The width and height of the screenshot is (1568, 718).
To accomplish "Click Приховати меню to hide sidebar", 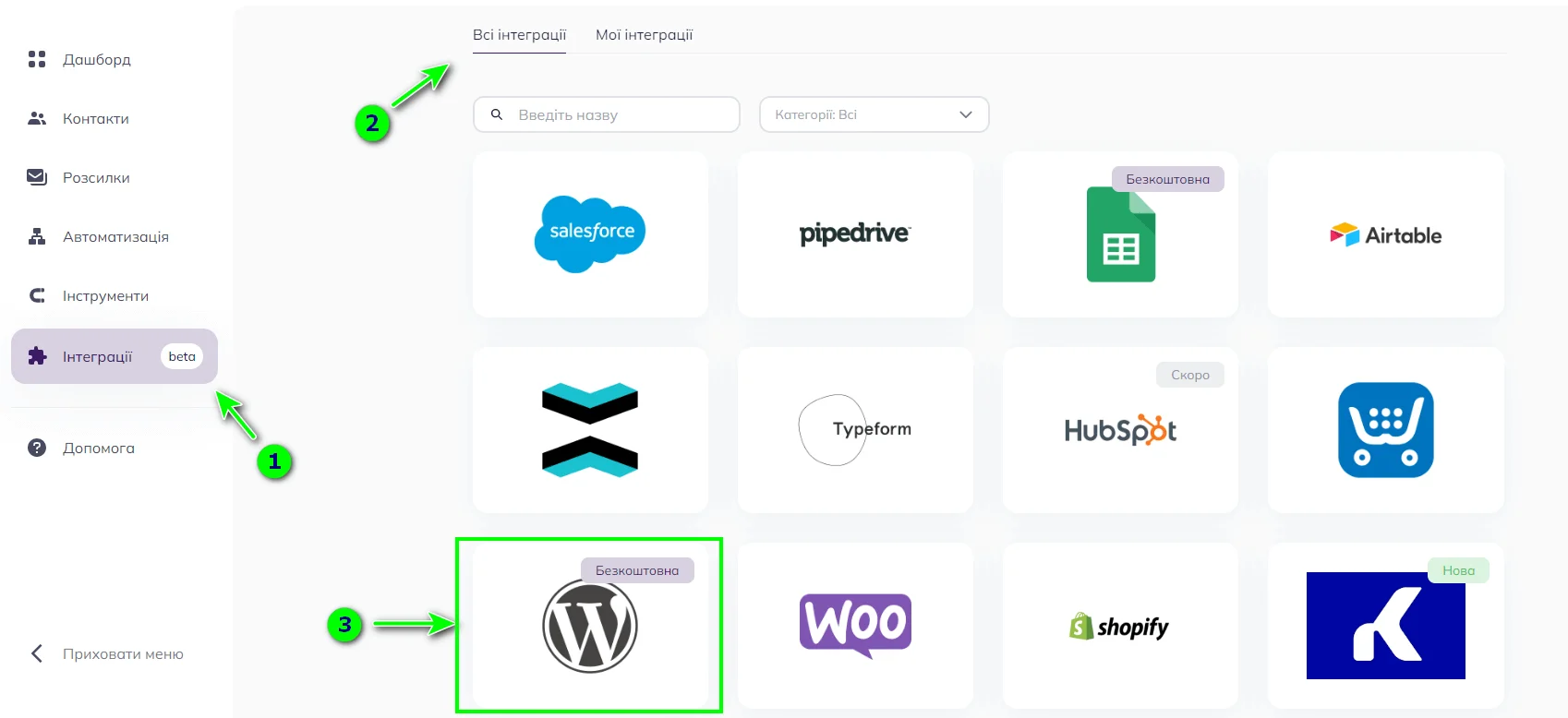I will (123, 653).
